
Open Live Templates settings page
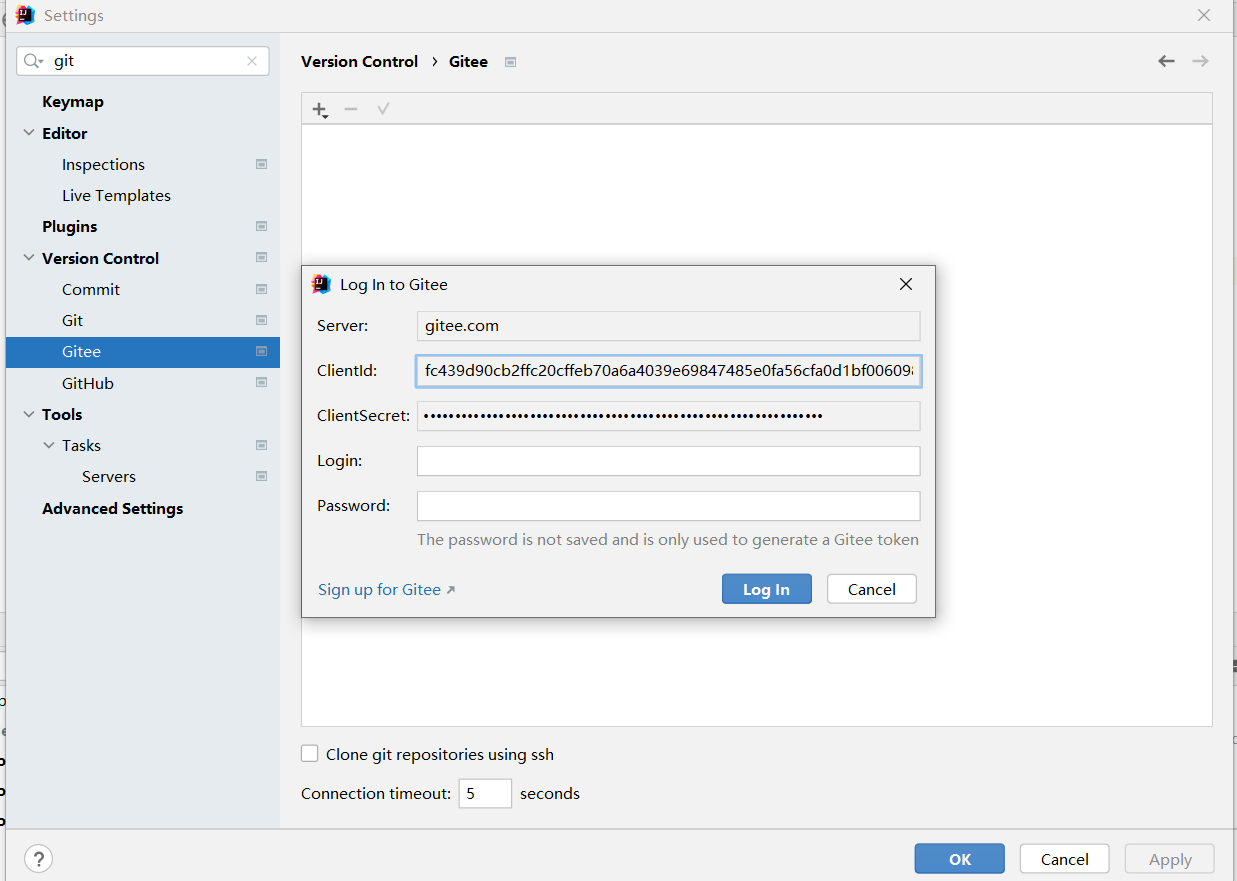click(116, 195)
